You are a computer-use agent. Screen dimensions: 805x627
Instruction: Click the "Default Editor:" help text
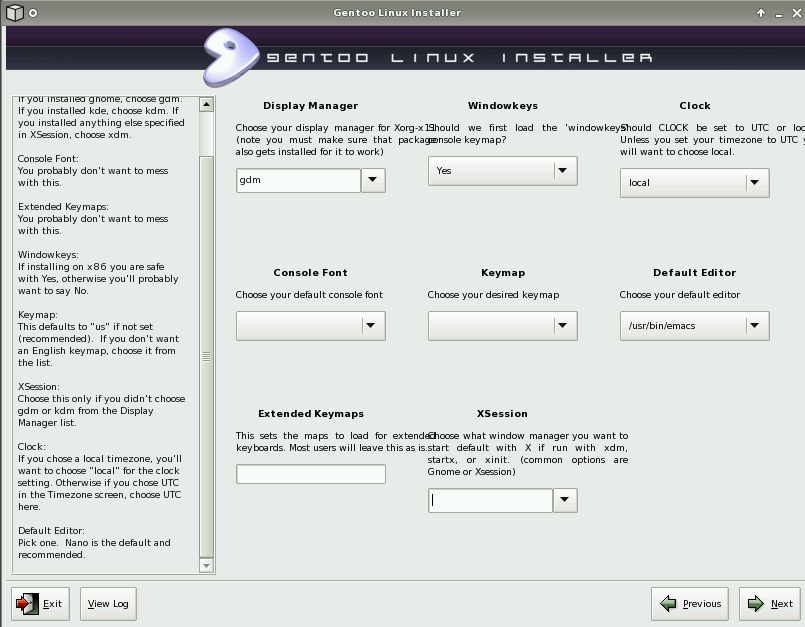(x=51, y=531)
